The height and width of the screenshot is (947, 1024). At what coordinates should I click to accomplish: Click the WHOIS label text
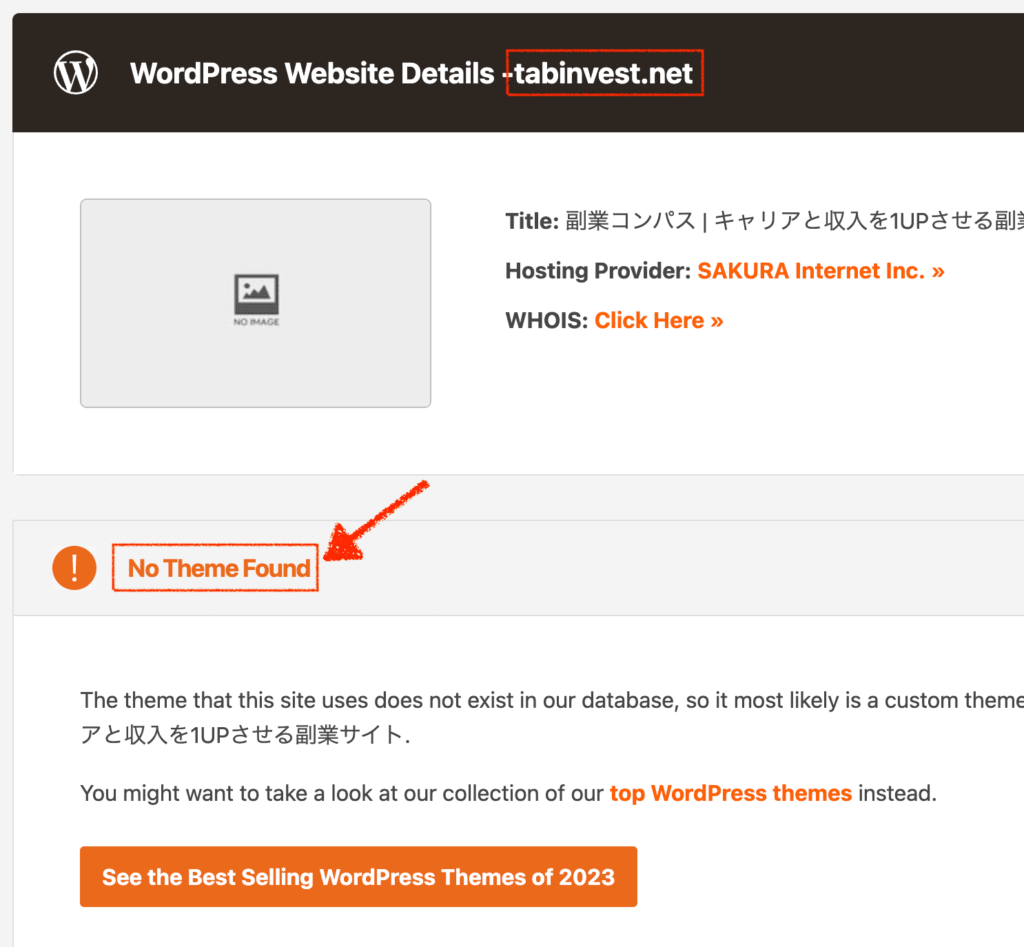click(x=547, y=320)
